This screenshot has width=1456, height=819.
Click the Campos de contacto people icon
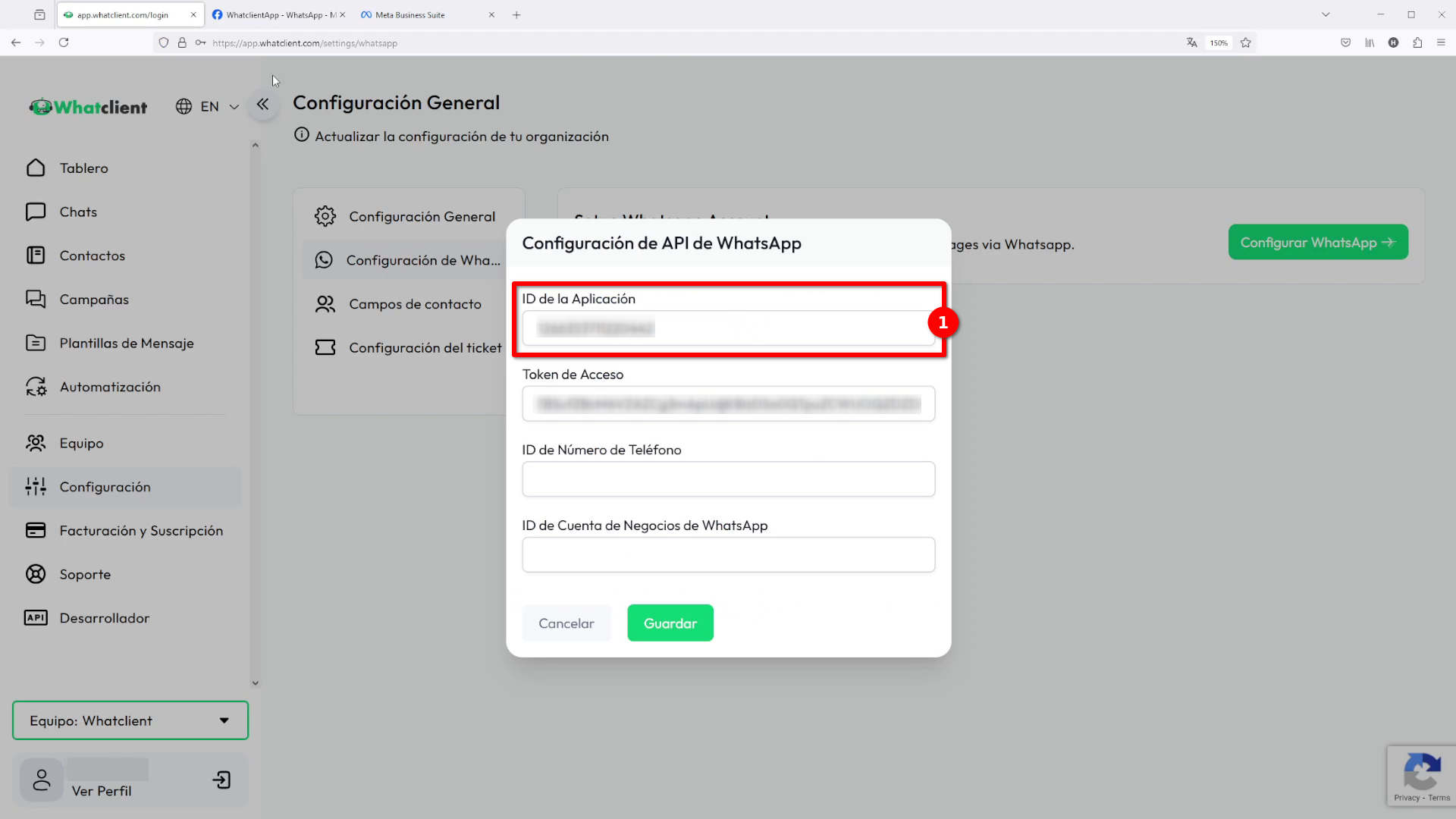coord(325,305)
